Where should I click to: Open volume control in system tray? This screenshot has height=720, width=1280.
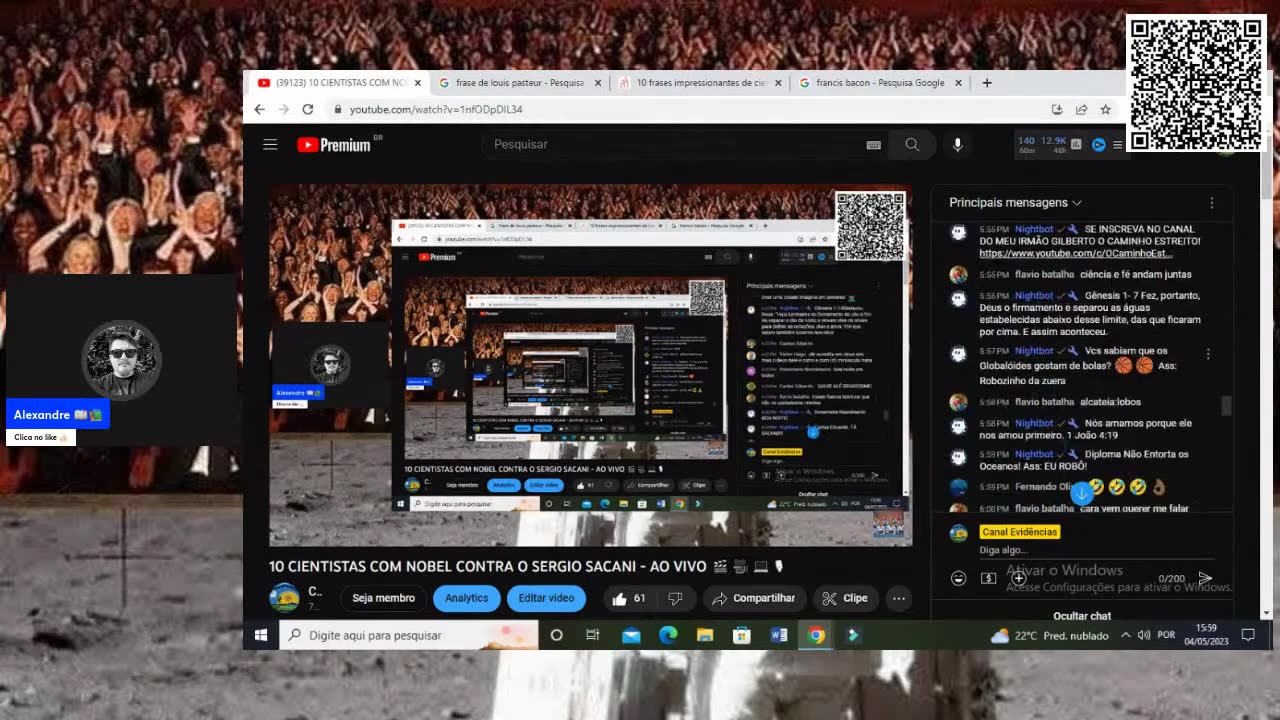tap(1144, 635)
